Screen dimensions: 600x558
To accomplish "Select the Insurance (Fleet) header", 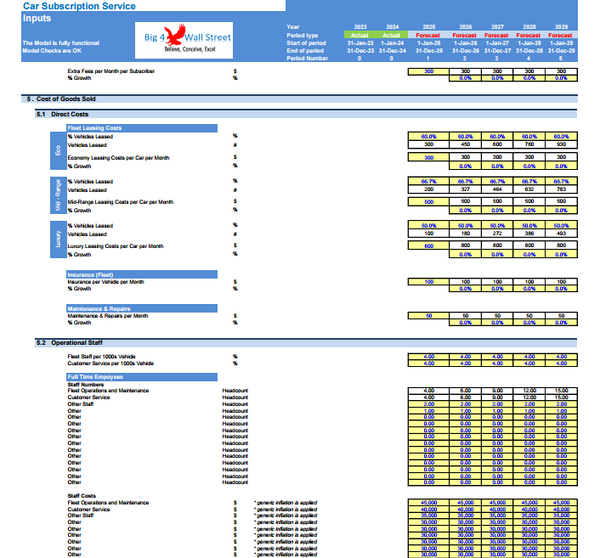I will click(x=140, y=274).
